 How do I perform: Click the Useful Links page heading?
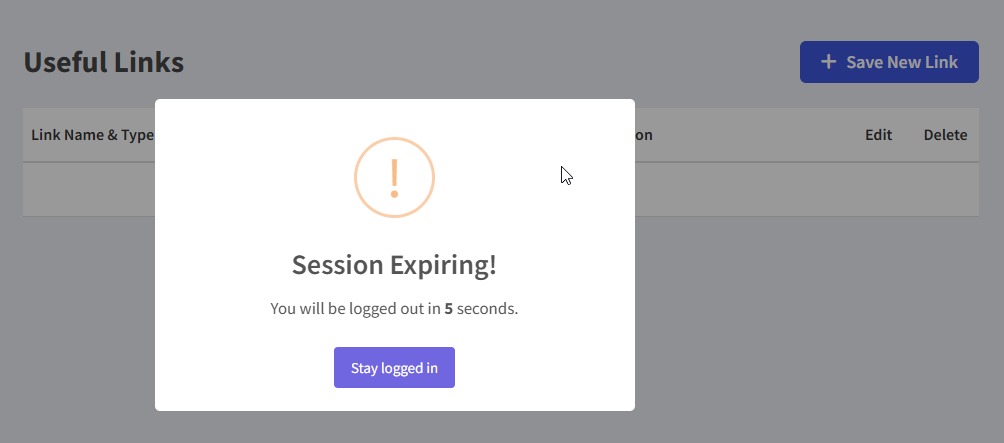coord(104,62)
